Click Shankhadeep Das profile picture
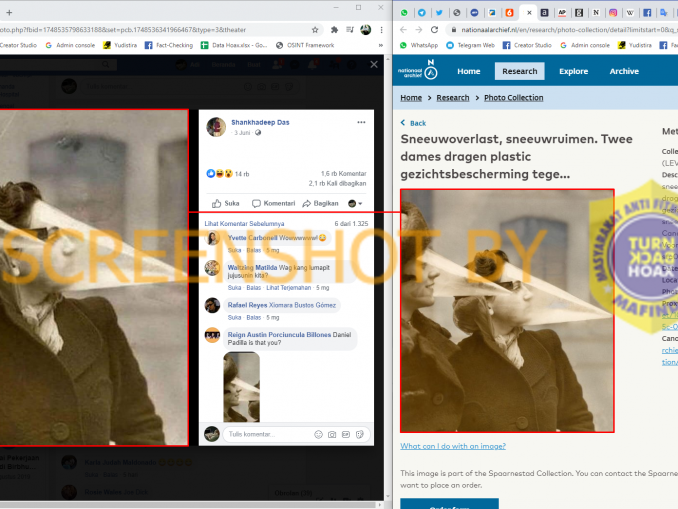Screen dimensions: 678x509 point(216,127)
